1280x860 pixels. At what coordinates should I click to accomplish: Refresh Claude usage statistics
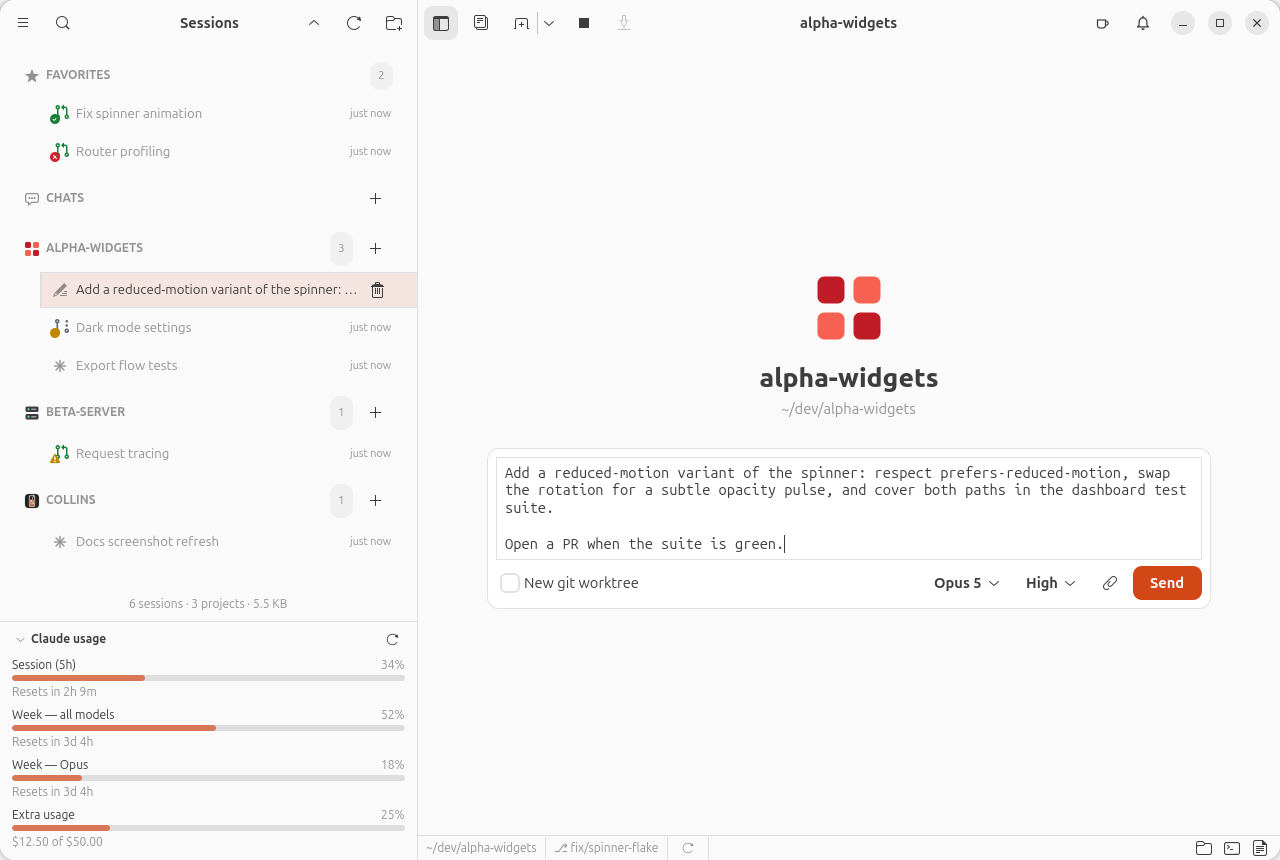coord(392,639)
